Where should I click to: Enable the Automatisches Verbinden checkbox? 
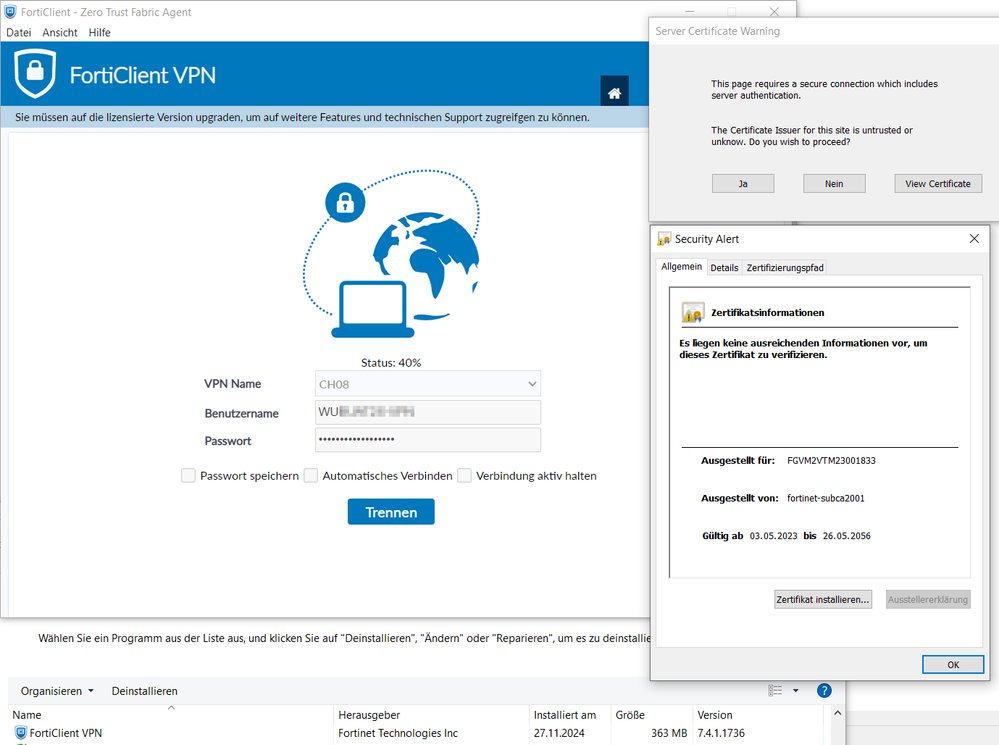pos(311,475)
